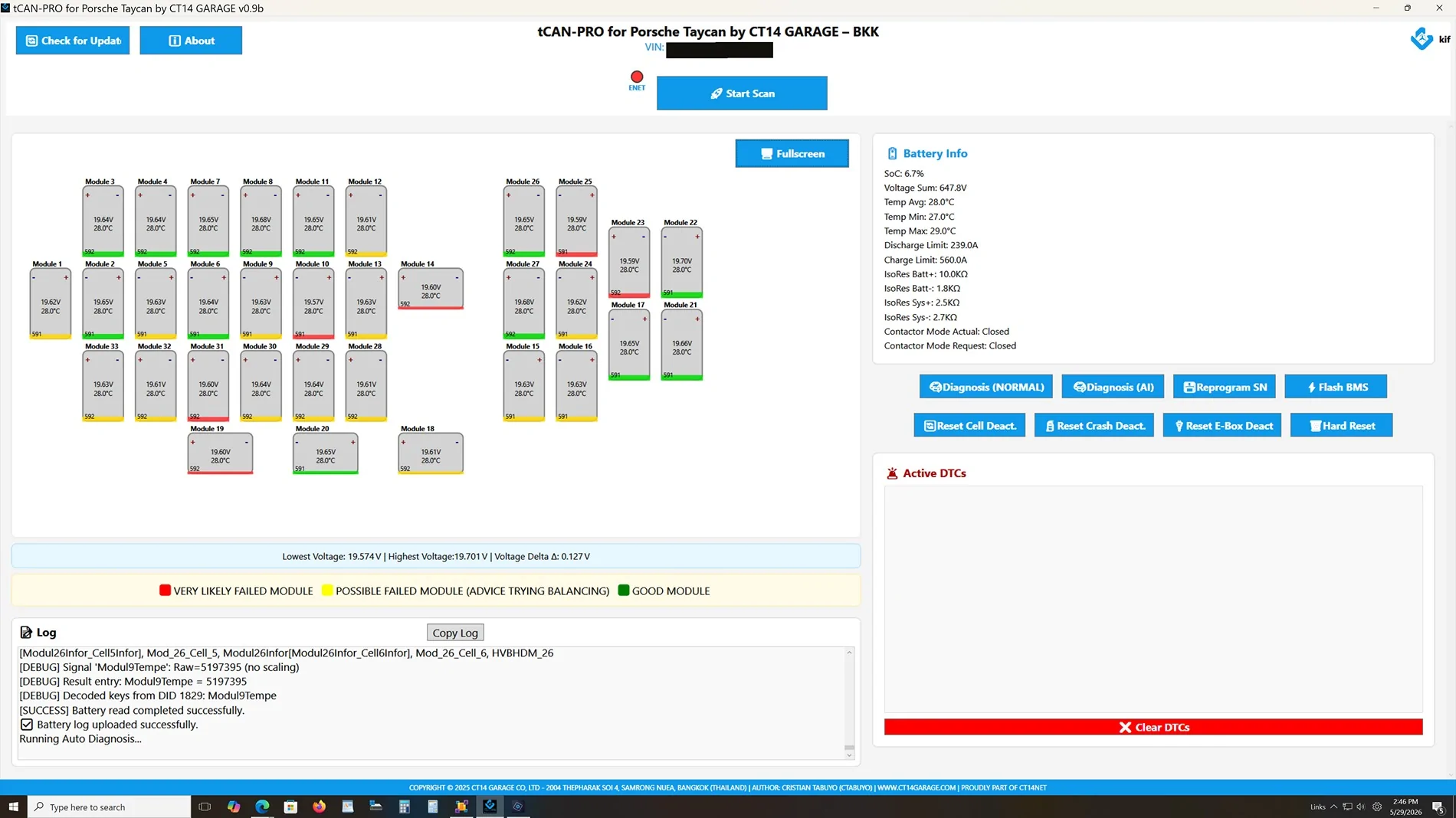This screenshot has width=1456, height=818.
Task: Click the Hard Reset button
Action: coord(1342,425)
